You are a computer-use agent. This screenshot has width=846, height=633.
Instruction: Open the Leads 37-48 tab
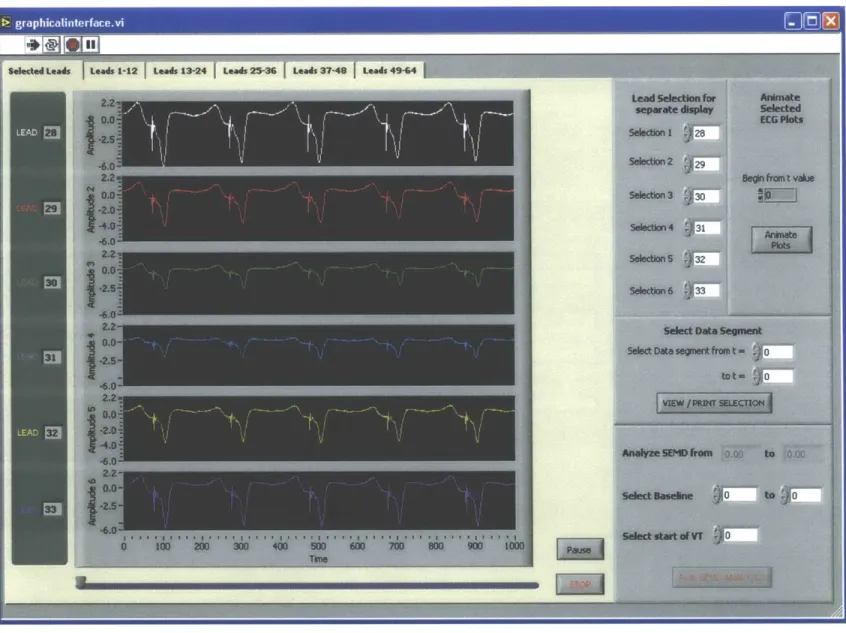coord(319,71)
